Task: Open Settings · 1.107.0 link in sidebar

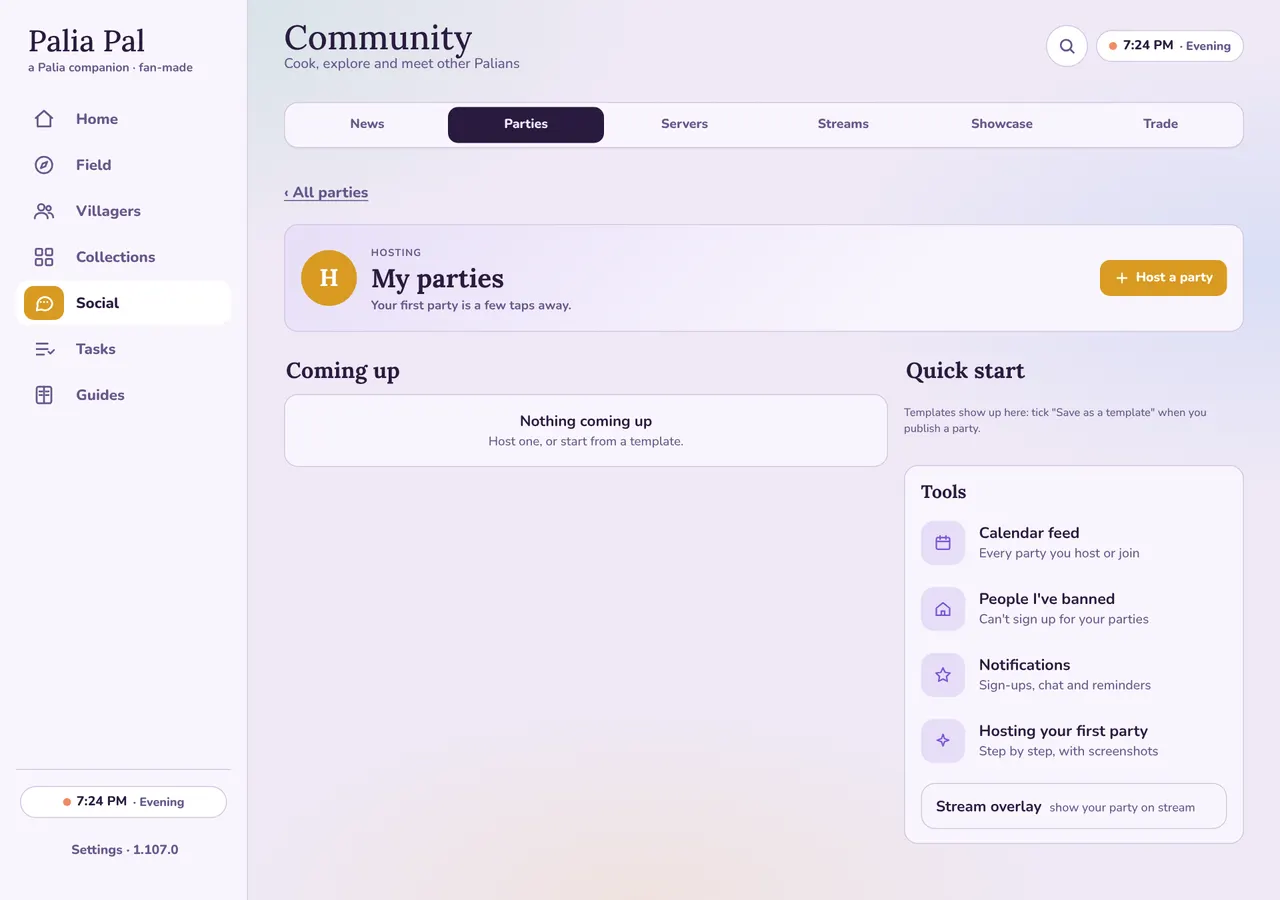Action: pos(124,849)
